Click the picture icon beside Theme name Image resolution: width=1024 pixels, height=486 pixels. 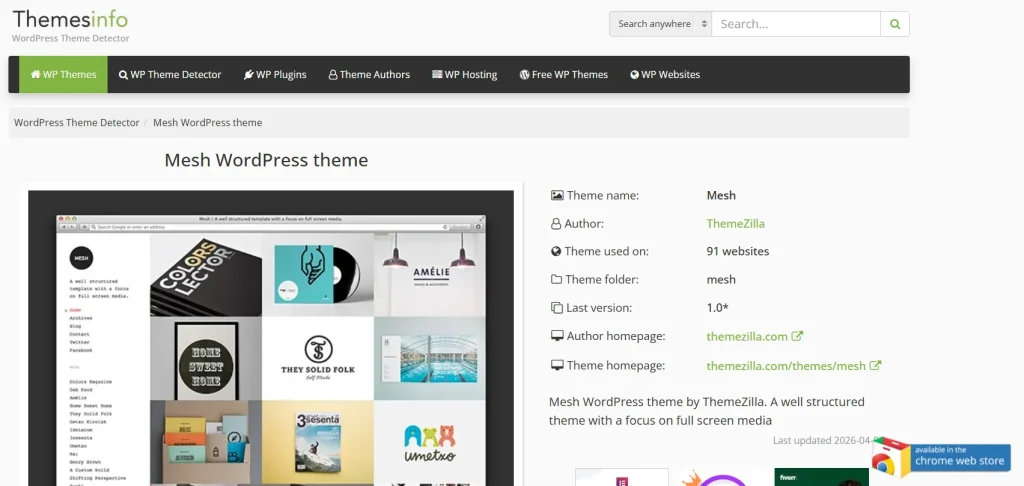coord(557,195)
